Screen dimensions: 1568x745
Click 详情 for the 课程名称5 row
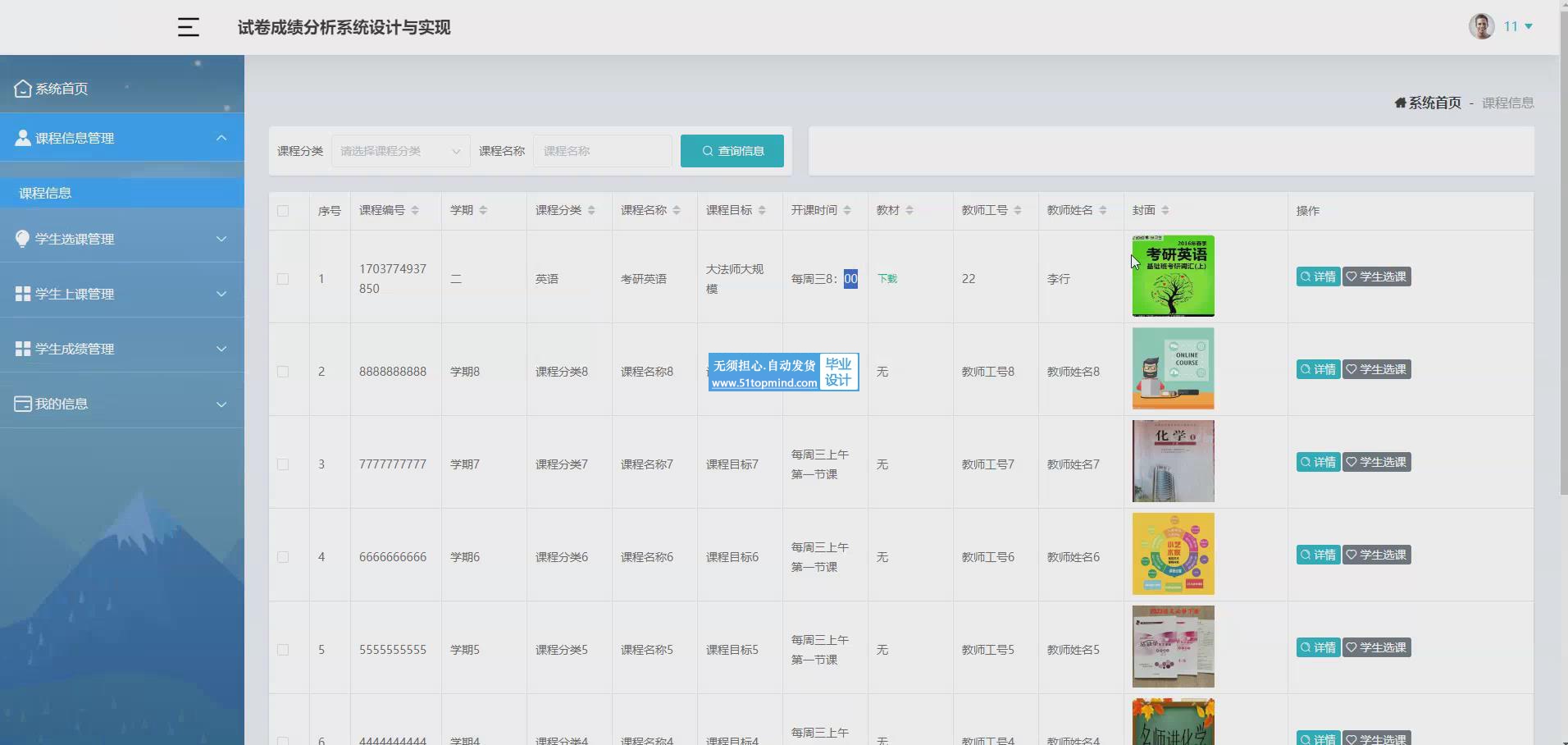1318,647
